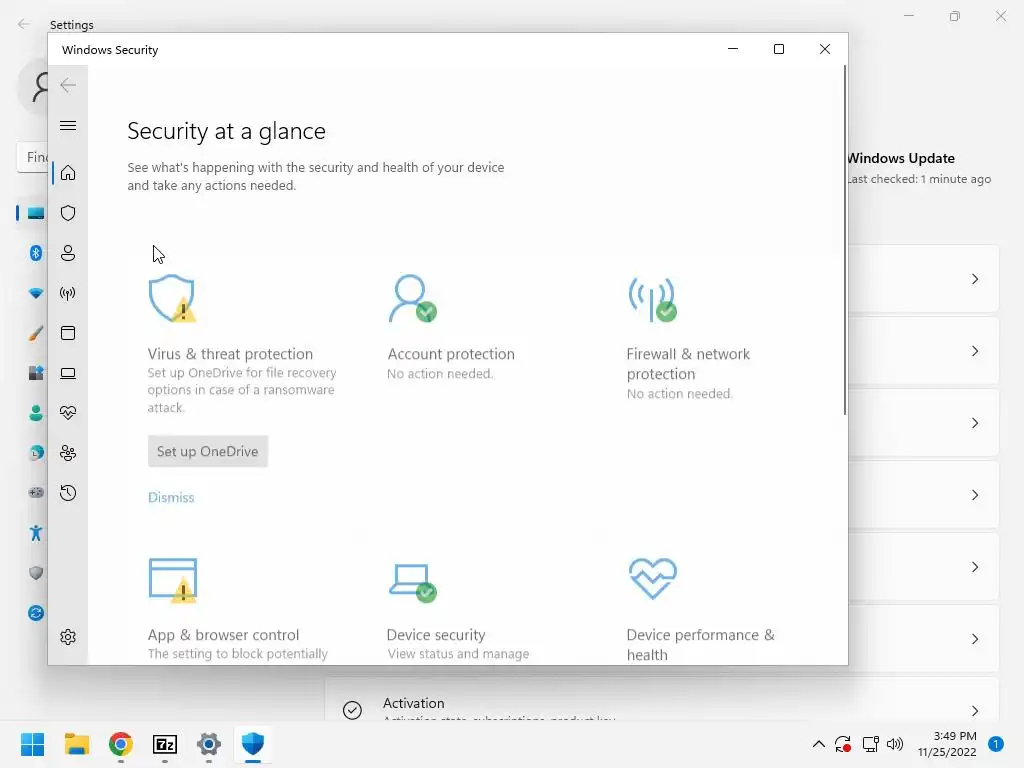Expand the Activation row chevron in Settings
The height and width of the screenshot is (768, 1024).
[x=974, y=710]
